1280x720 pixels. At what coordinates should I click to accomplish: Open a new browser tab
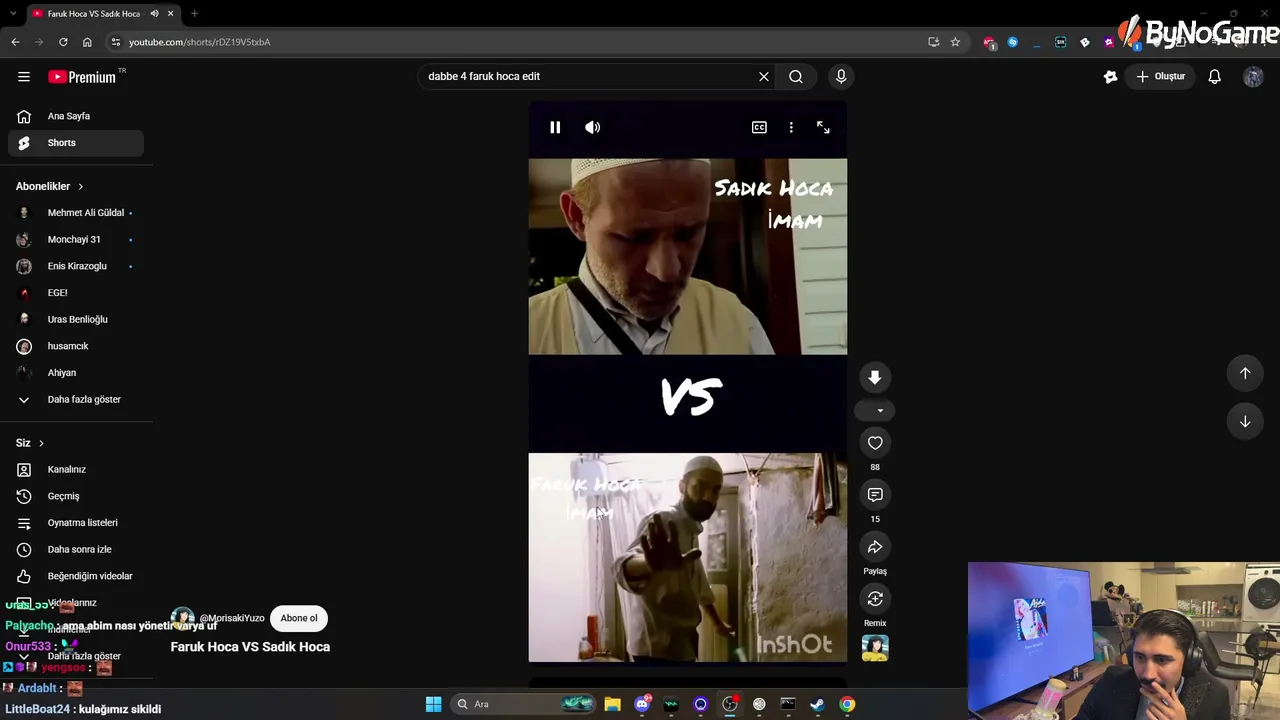click(x=194, y=14)
